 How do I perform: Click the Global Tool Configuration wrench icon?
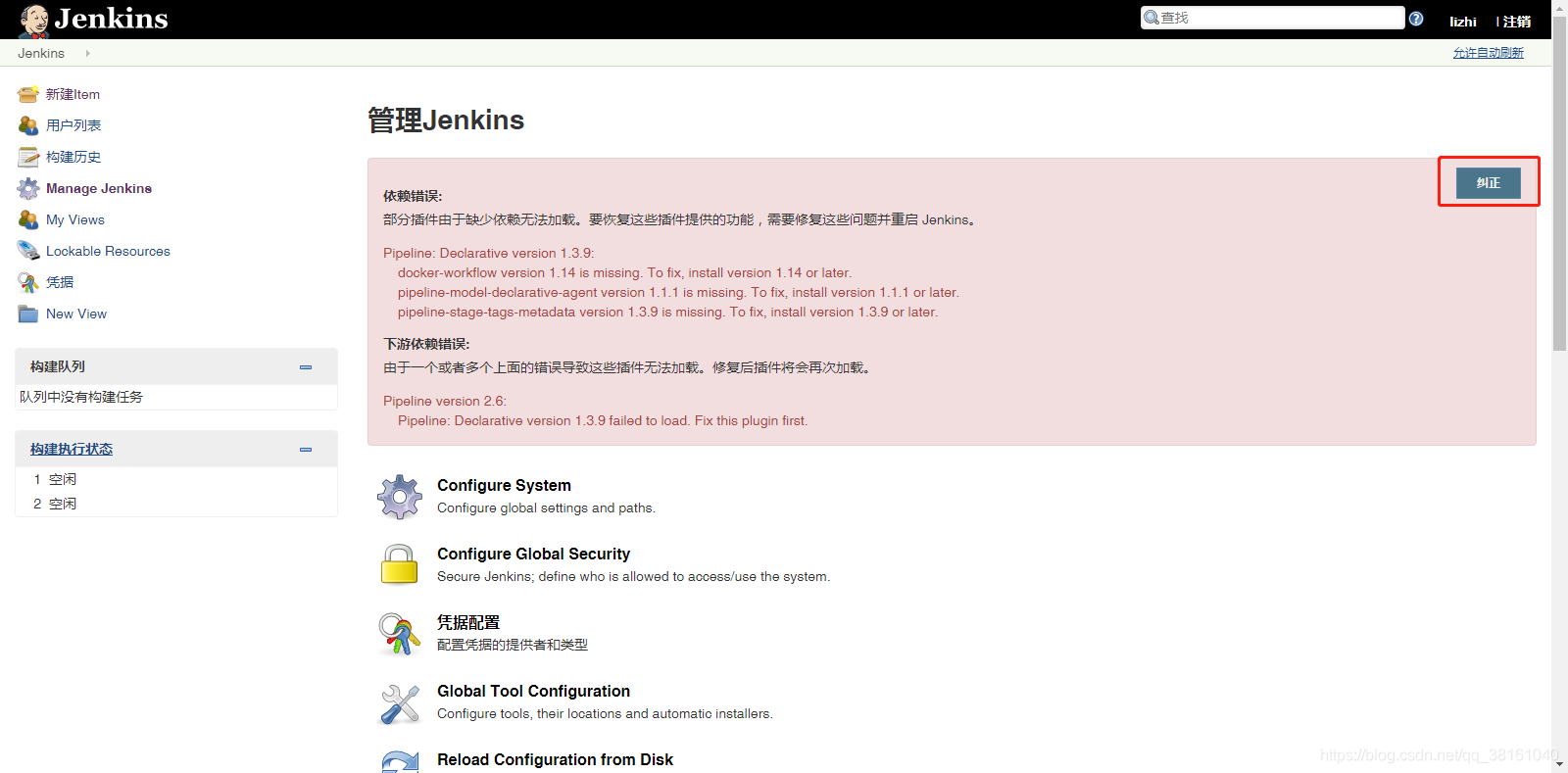pyautogui.click(x=400, y=703)
